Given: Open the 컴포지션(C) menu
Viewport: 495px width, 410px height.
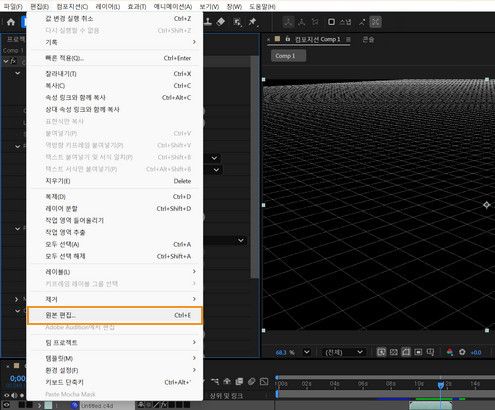Looking at the screenshot, I should click(x=72, y=6).
